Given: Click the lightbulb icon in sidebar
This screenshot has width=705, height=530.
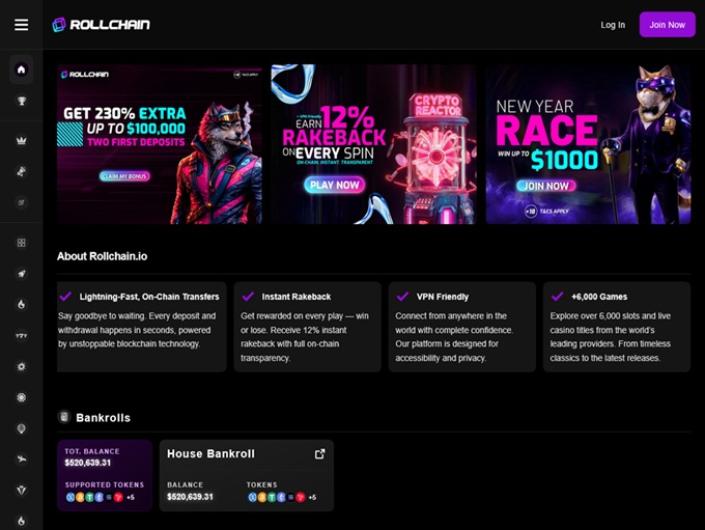Looking at the screenshot, I should point(21,428).
